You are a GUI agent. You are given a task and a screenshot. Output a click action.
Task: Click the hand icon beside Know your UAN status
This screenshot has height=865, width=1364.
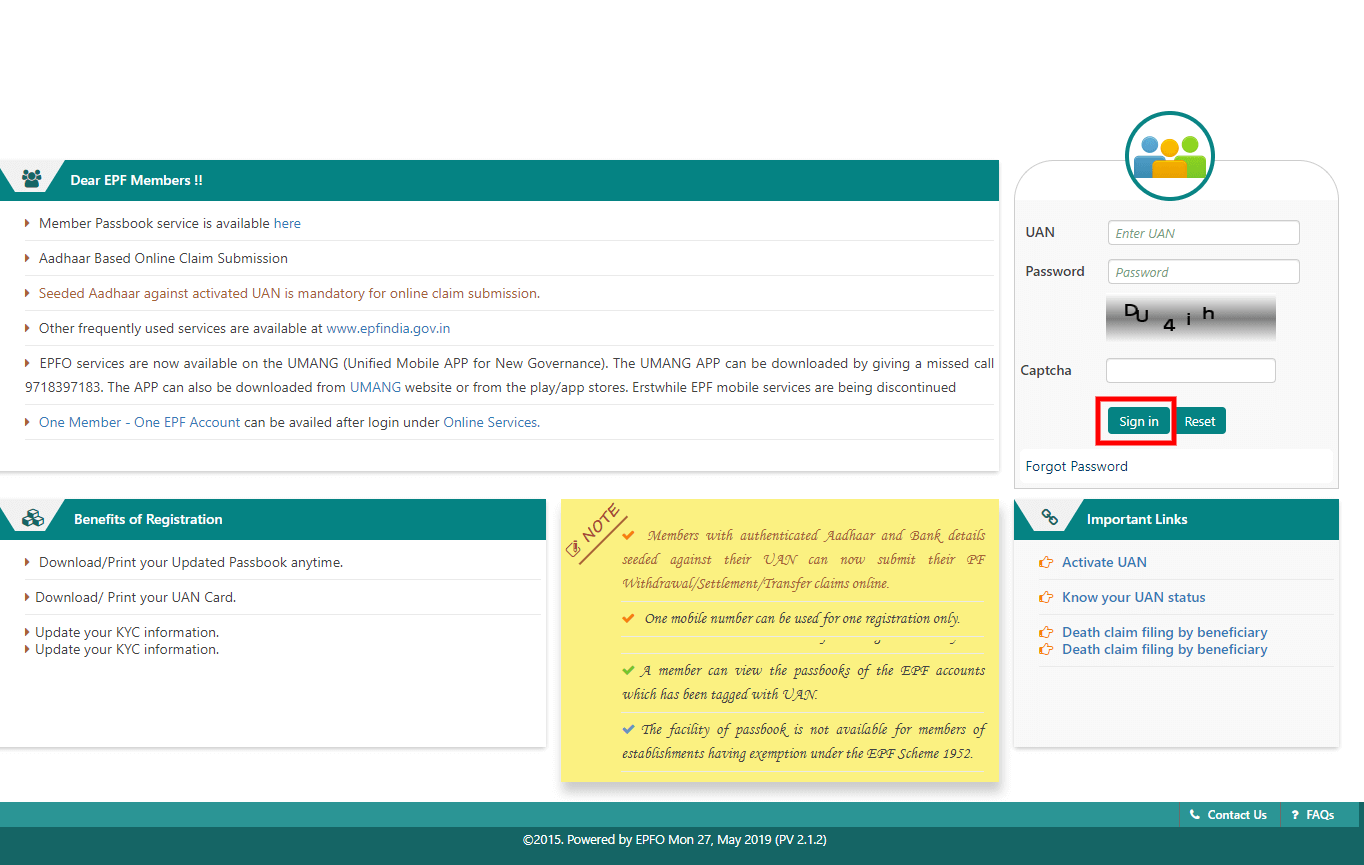[x=1046, y=597]
